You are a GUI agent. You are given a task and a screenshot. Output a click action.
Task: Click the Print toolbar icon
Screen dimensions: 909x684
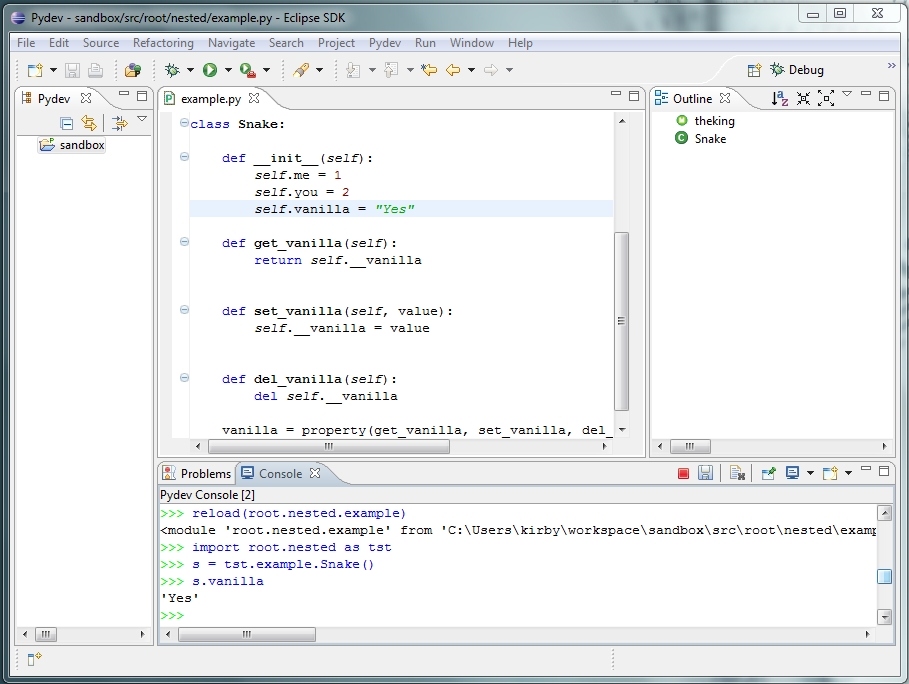tap(95, 70)
